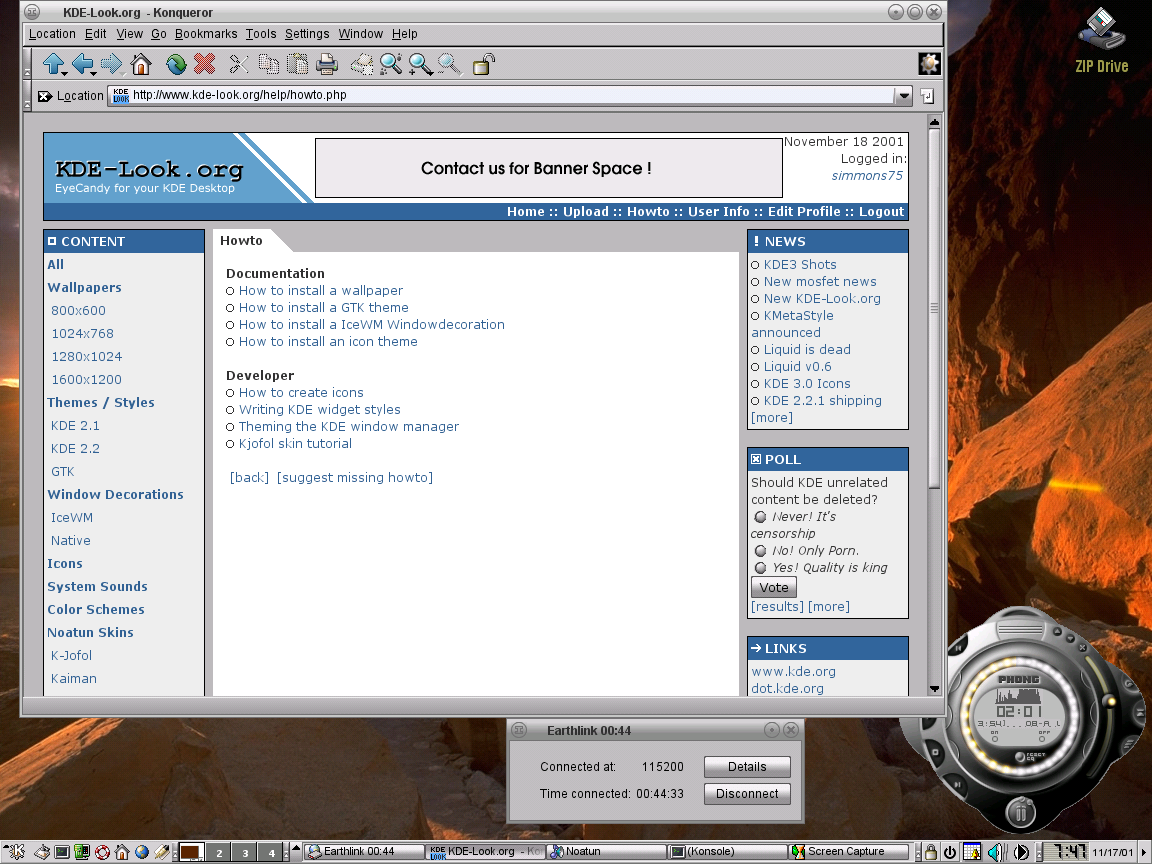Open the home folder from the panel
This screenshot has width=1152, height=864.
point(122,852)
